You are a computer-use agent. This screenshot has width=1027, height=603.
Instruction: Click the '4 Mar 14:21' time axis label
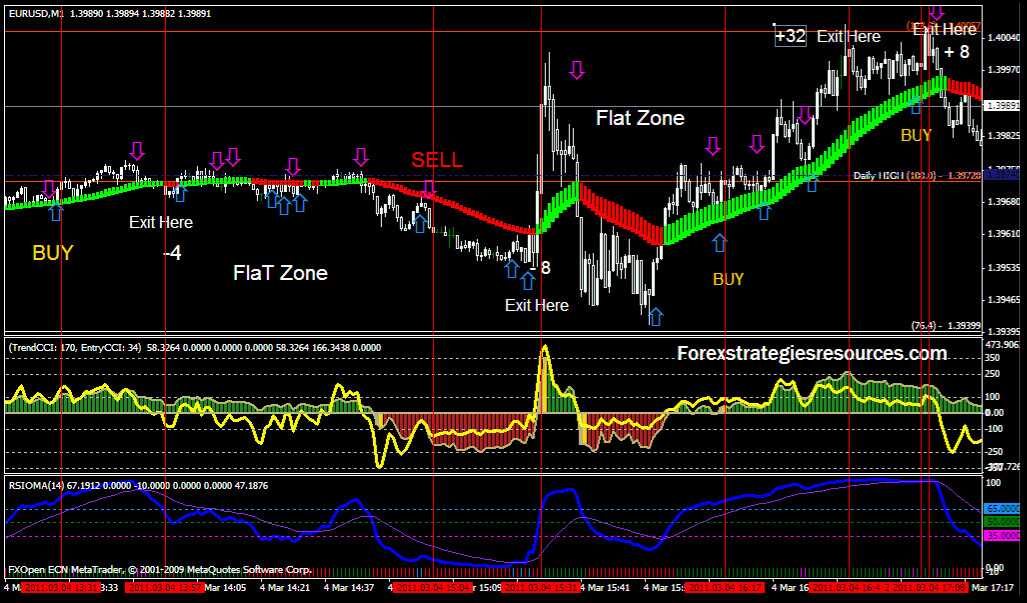click(286, 588)
